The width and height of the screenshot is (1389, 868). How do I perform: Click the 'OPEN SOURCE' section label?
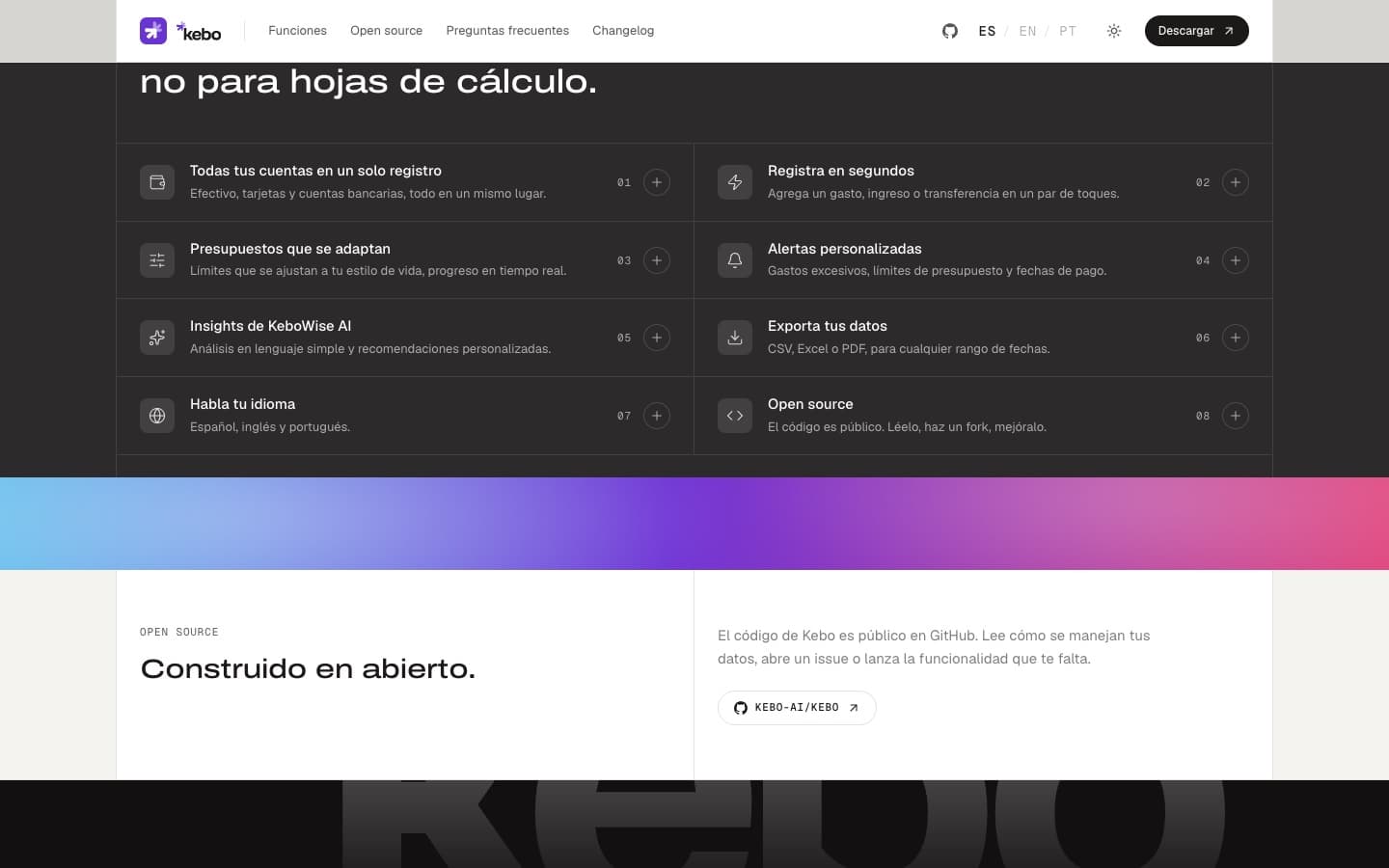coord(179,632)
